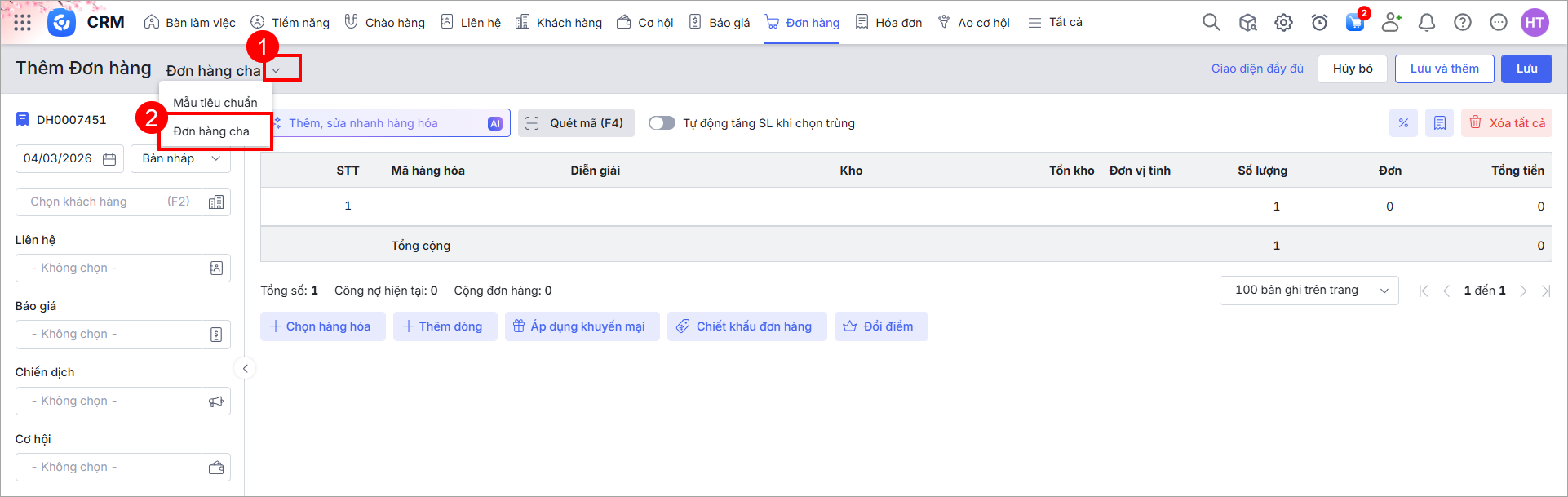Click the Xóa tất cả button

(1507, 123)
